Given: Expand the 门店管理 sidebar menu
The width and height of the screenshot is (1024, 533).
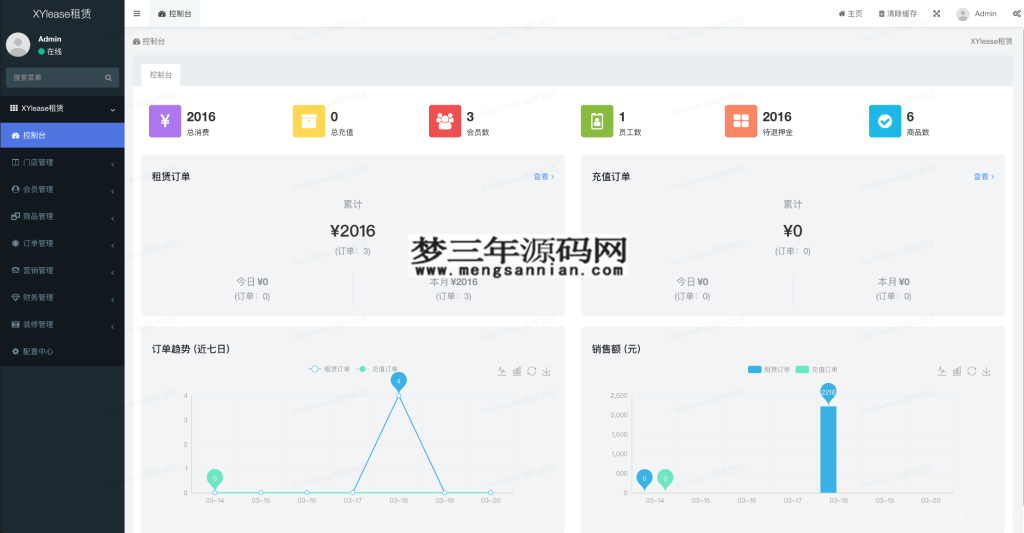Looking at the screenshot, I should click(x=62, y=163).
